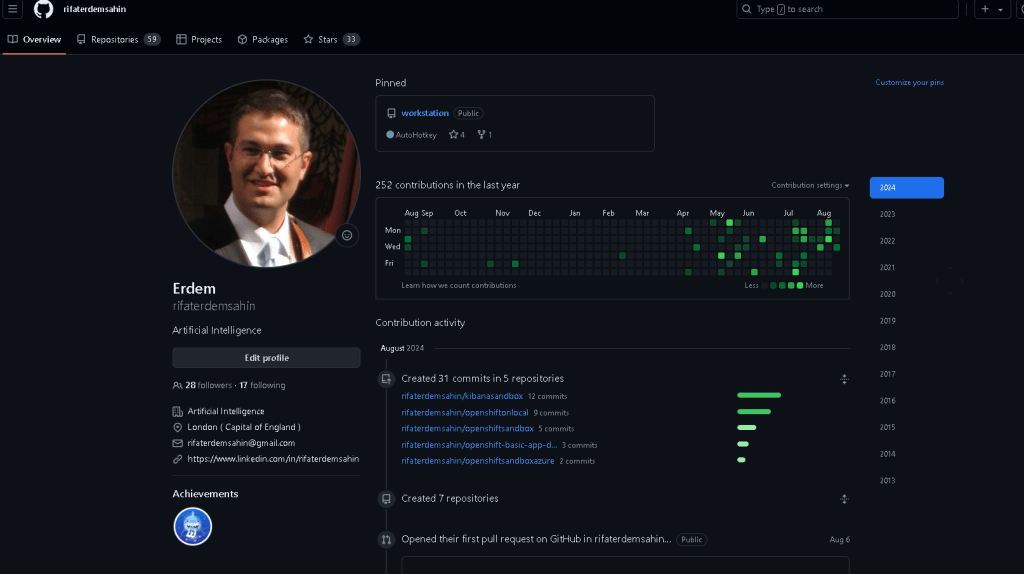This screenshot has width=1024, height=574.
Task: Open the LinkedIn profile URL link
Action: coord(273,459)
